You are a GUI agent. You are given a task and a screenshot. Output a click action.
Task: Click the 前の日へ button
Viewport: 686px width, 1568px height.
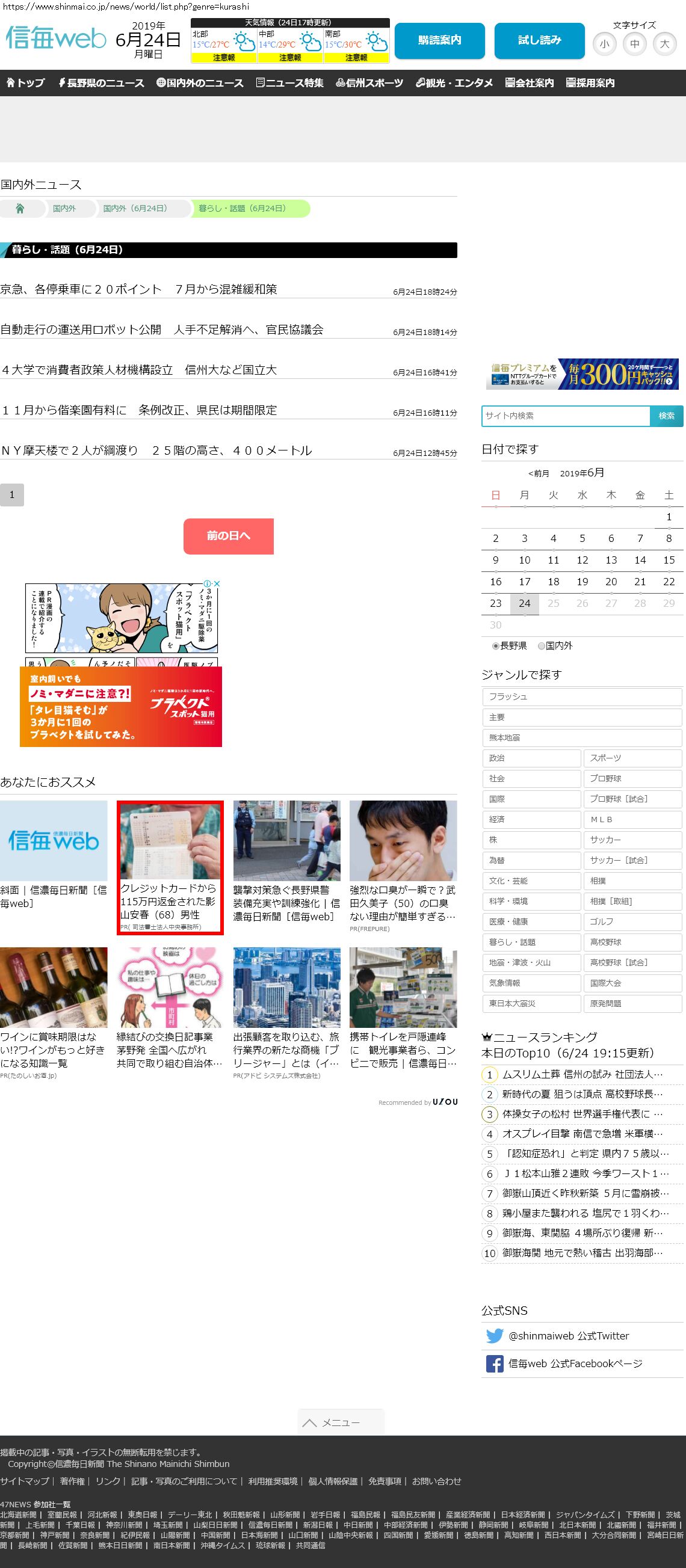pyautogui.click(x=229, y=536)
